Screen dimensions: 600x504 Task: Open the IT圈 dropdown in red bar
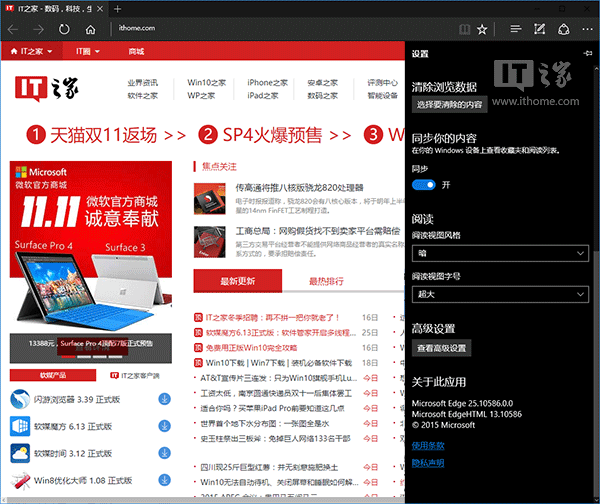pyautogui.click(x=88, y=51)
